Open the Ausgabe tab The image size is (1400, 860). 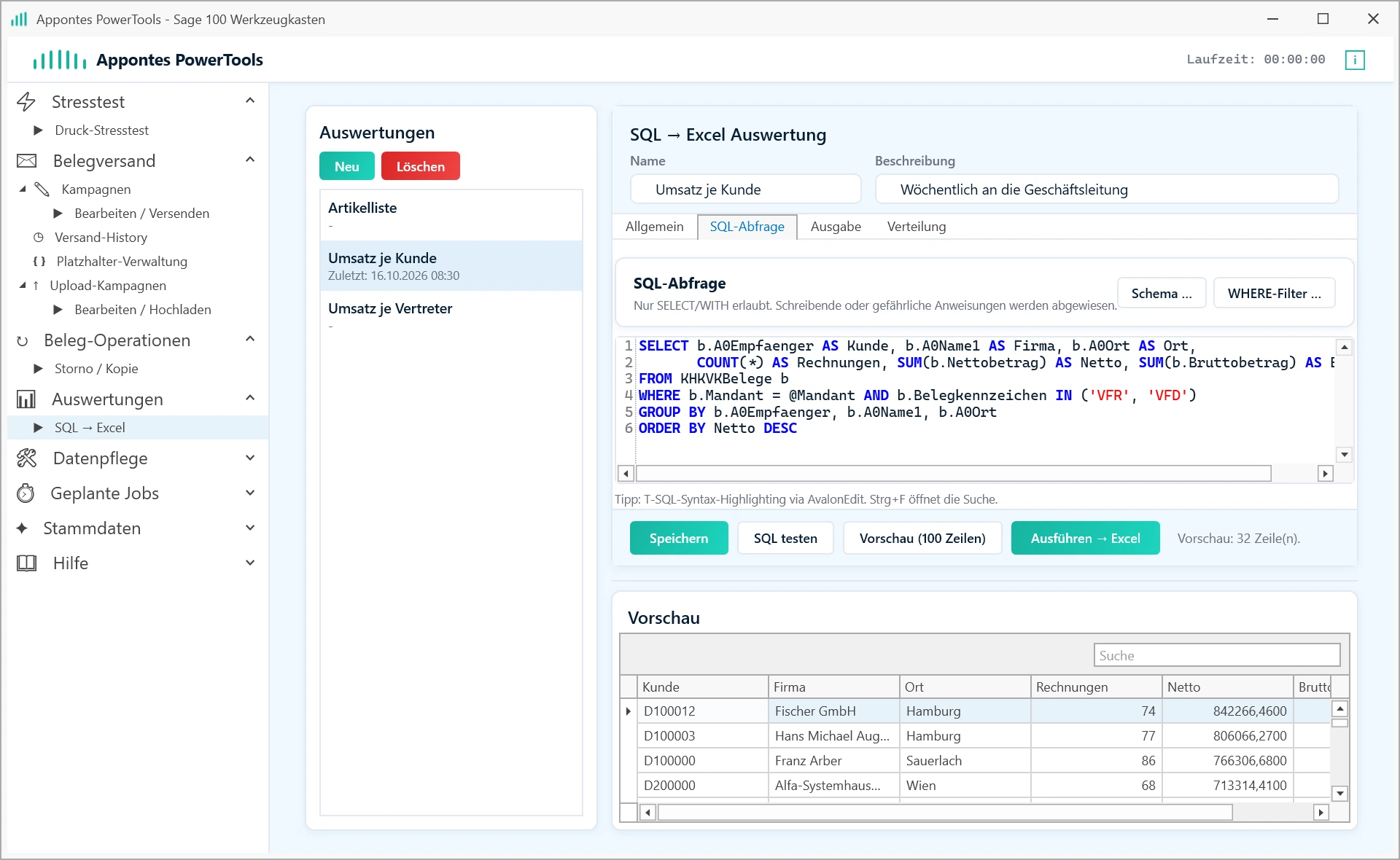[x=836, y=227]
